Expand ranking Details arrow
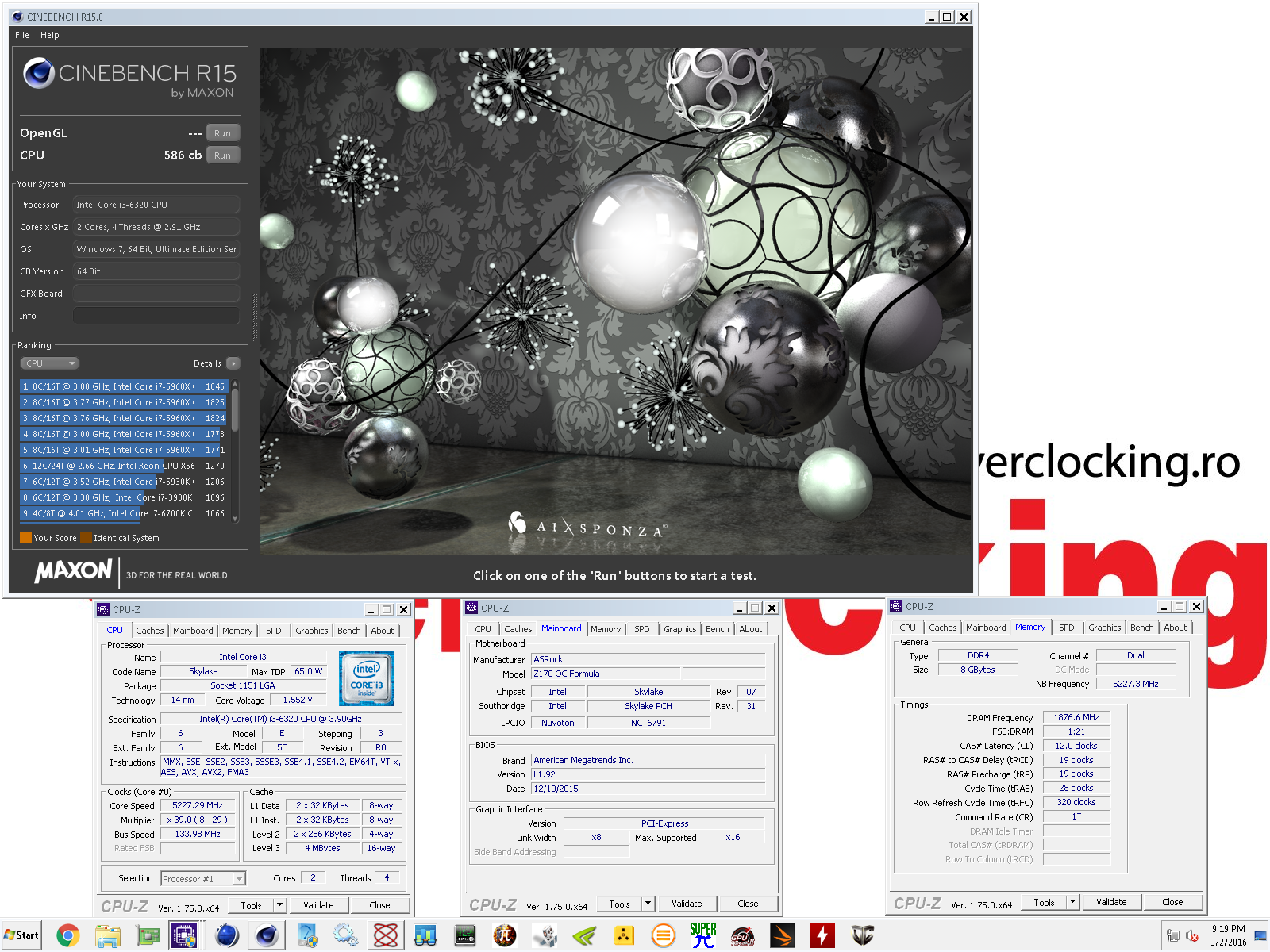Screen dimensions: 1270x952 pos(233,363)
